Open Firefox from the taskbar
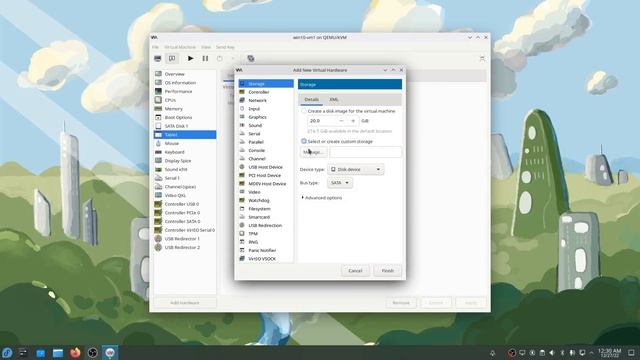 point(75,353)
